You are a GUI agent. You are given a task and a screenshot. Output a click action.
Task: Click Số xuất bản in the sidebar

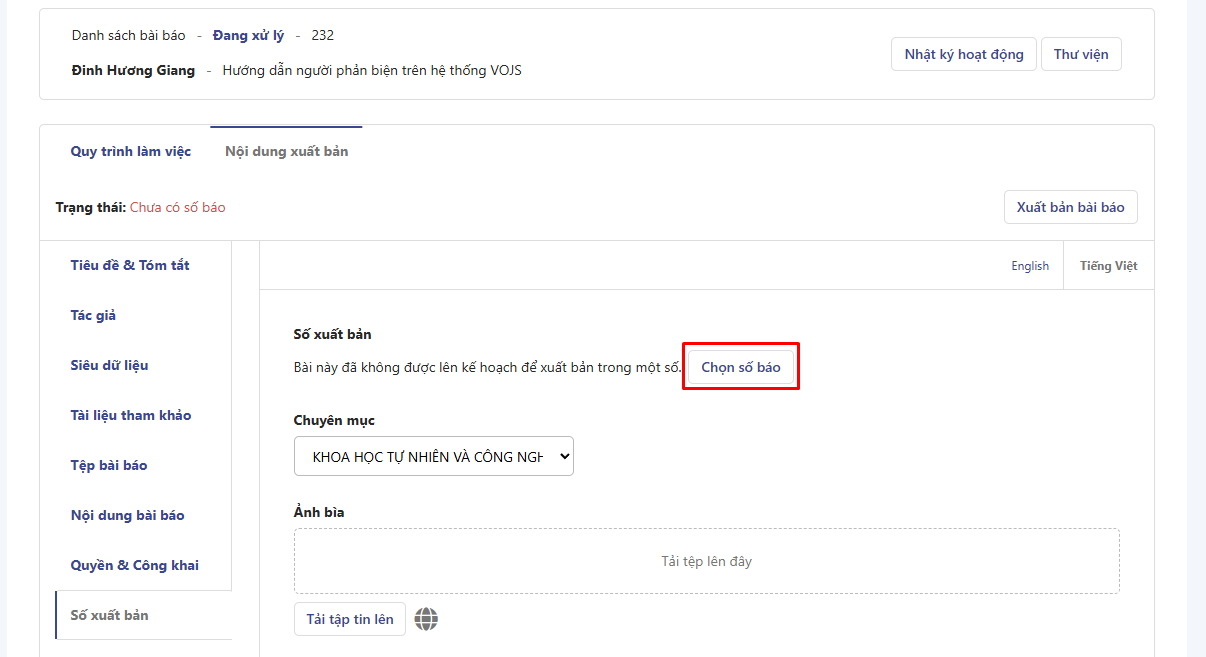(x=109, y=615)
